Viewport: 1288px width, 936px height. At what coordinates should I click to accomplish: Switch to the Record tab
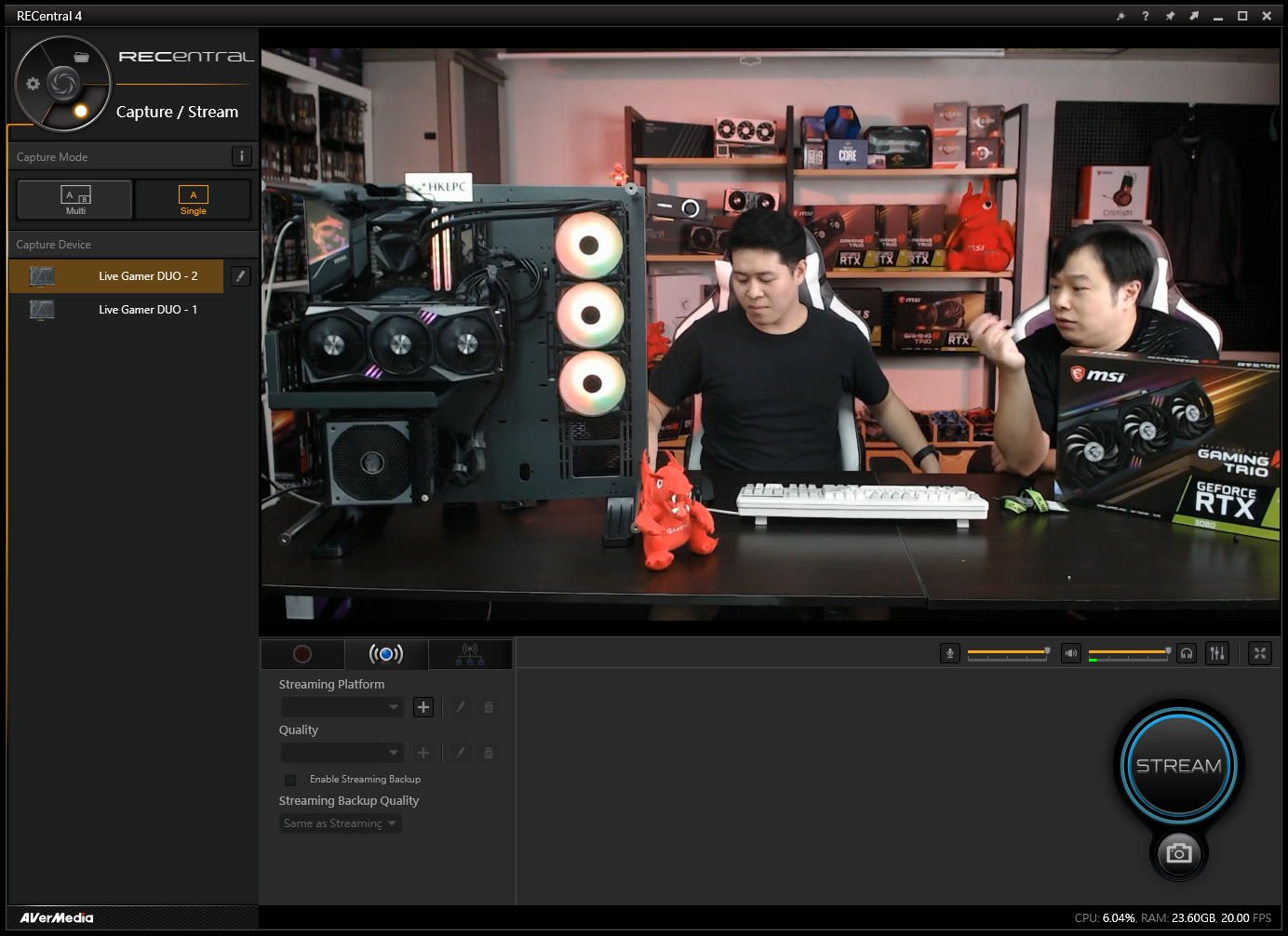click(302, 654)
